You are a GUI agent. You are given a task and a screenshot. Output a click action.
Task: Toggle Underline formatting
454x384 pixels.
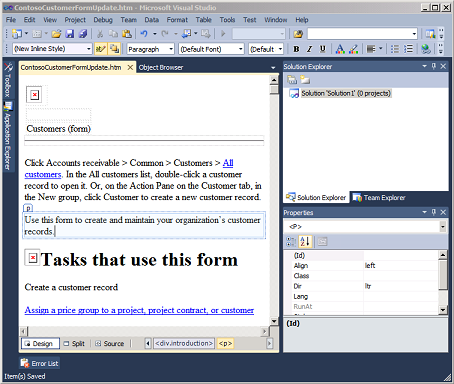click(x=322, y=49)
